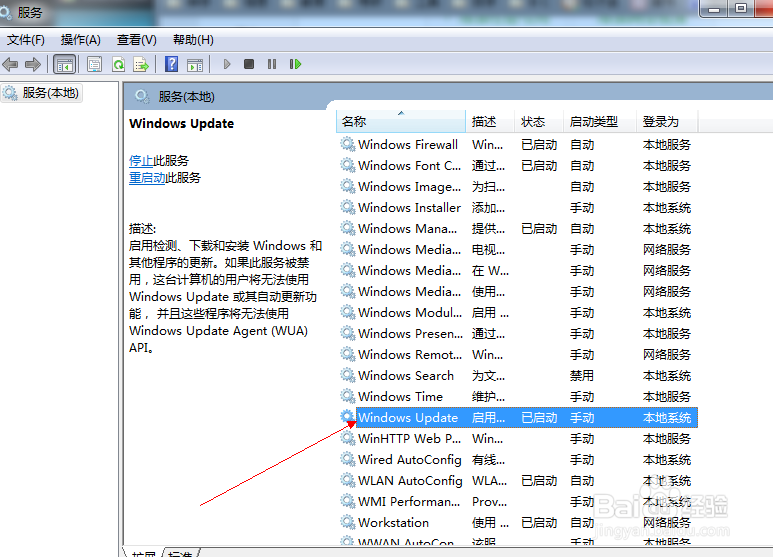Restart the service with the restart button
Viewport: 773px width, 557px height.
click(x=295, y=64)
